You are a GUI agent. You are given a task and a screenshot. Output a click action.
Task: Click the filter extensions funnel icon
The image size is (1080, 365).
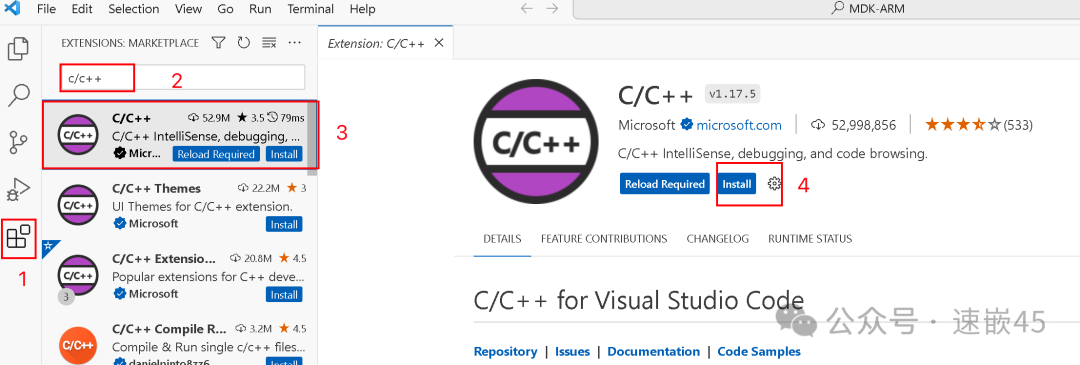point(218,43)
